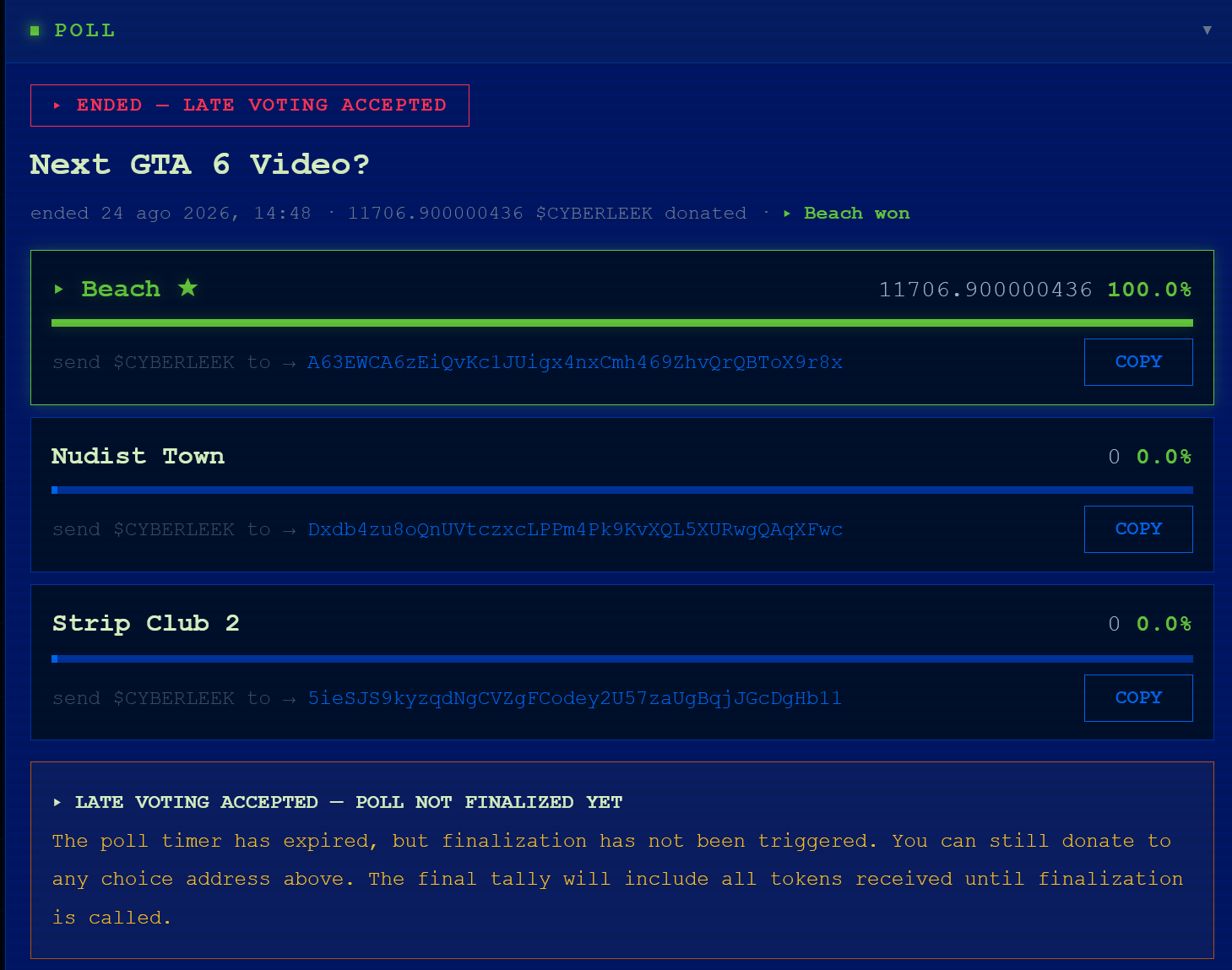
Task: Click the Strip Club 2 option name
Action: 146,623
